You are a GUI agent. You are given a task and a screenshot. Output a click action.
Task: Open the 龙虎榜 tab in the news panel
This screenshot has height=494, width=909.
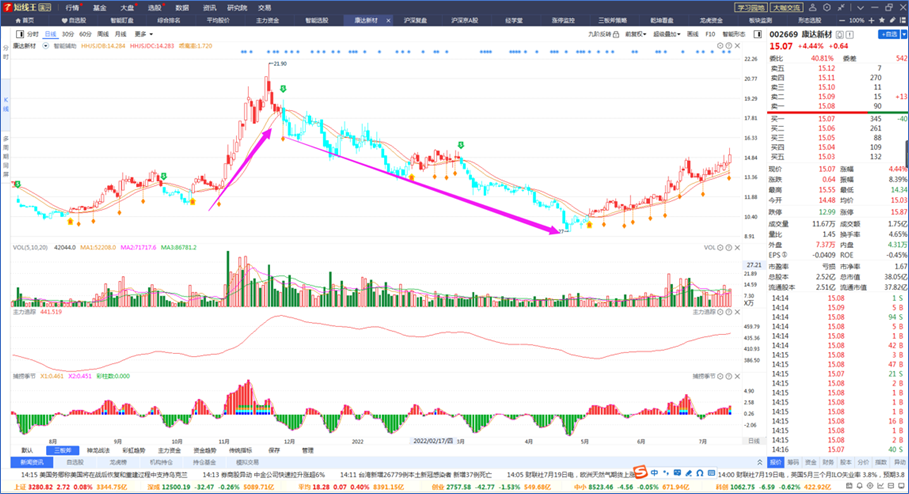click(x=118, y=462)
